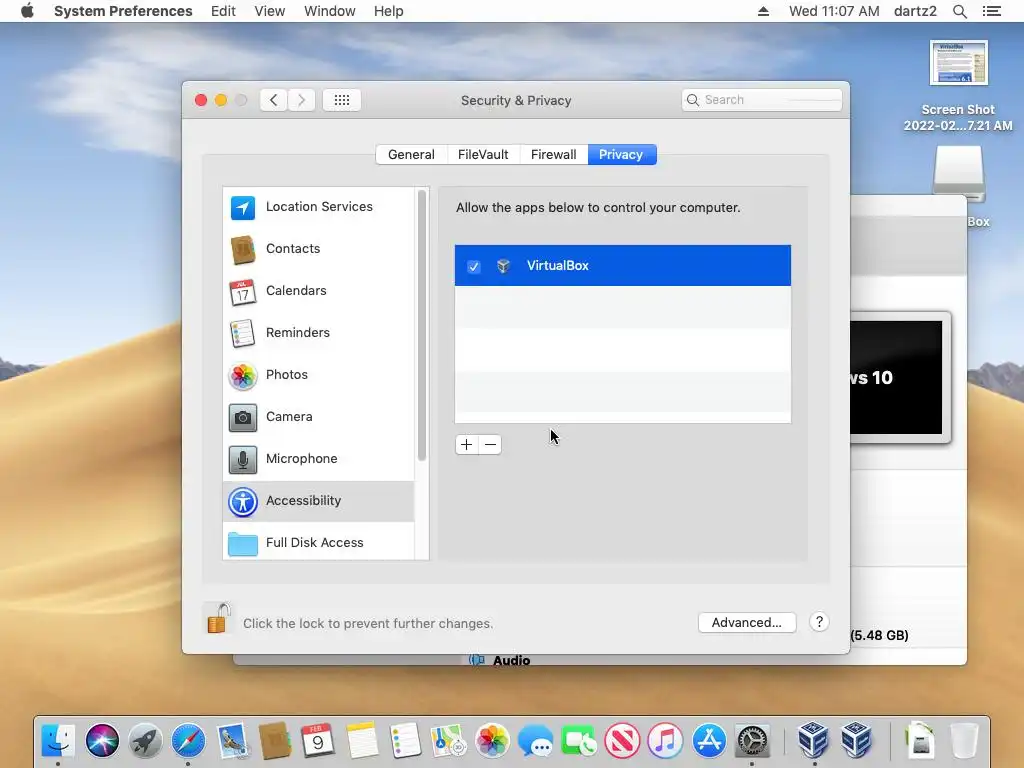Select Microphone in the privacy list
The height and width of the screenshot is (768, 1024).
tap(319, 458)
